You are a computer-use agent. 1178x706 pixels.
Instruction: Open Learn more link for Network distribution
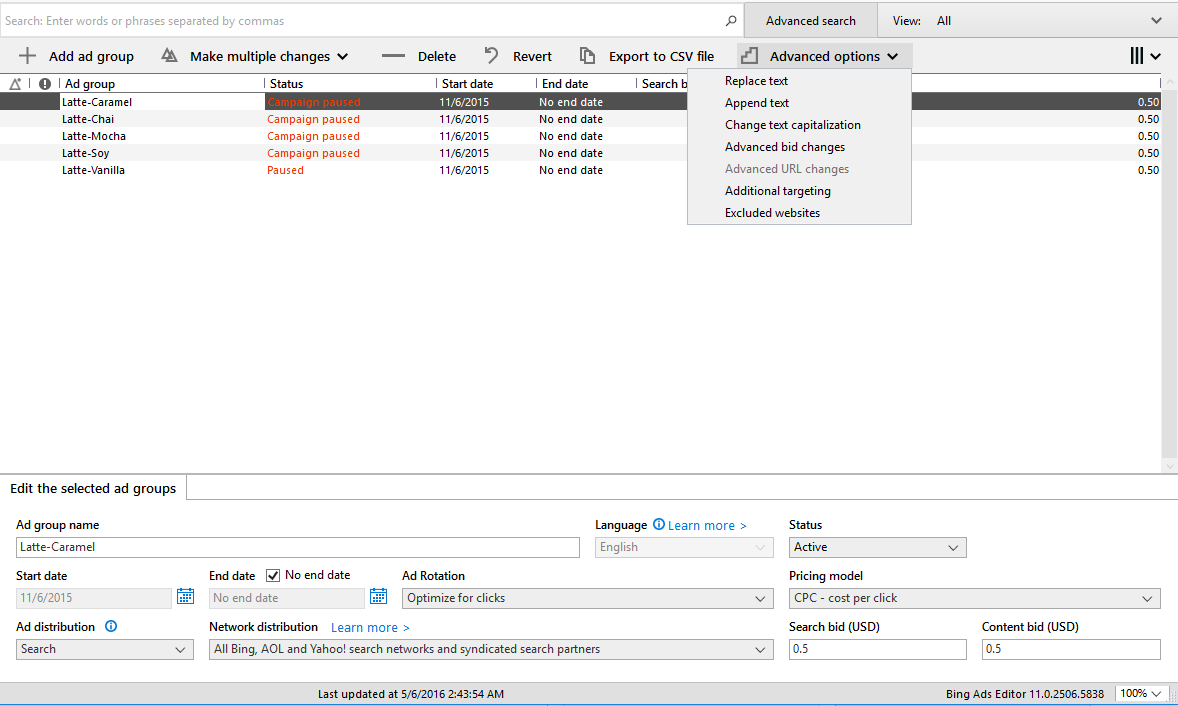(370, 627)
